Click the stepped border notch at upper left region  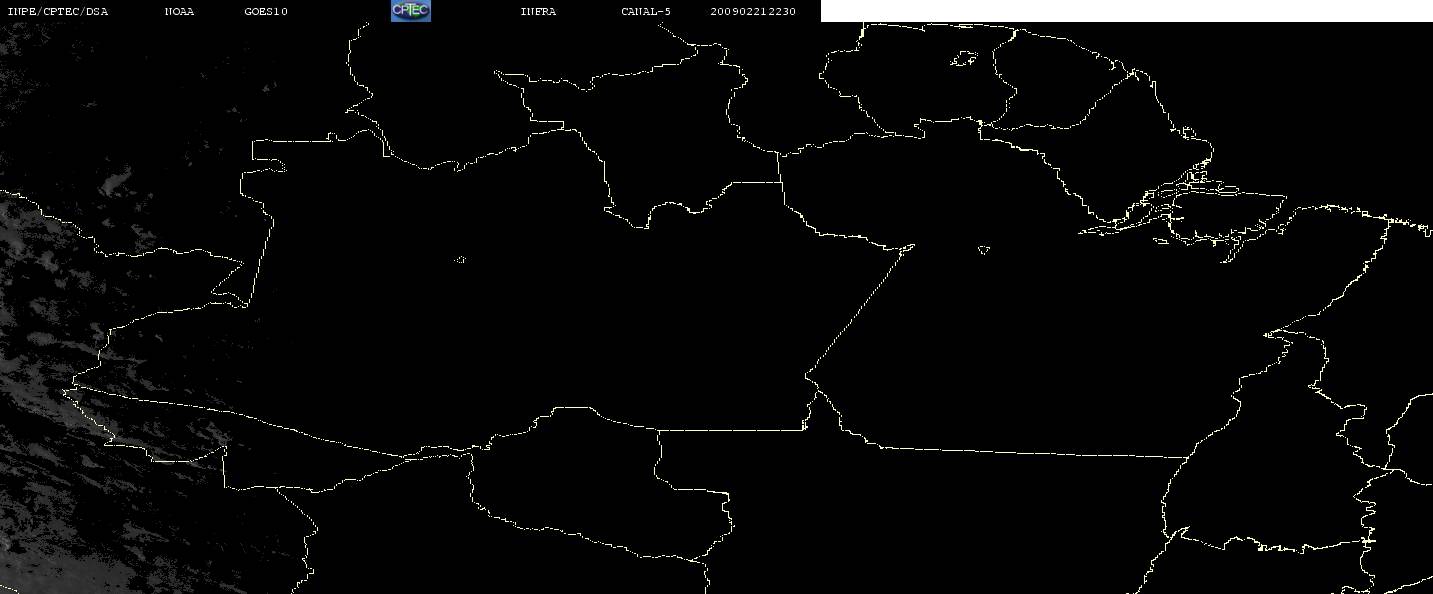(260, 160)
